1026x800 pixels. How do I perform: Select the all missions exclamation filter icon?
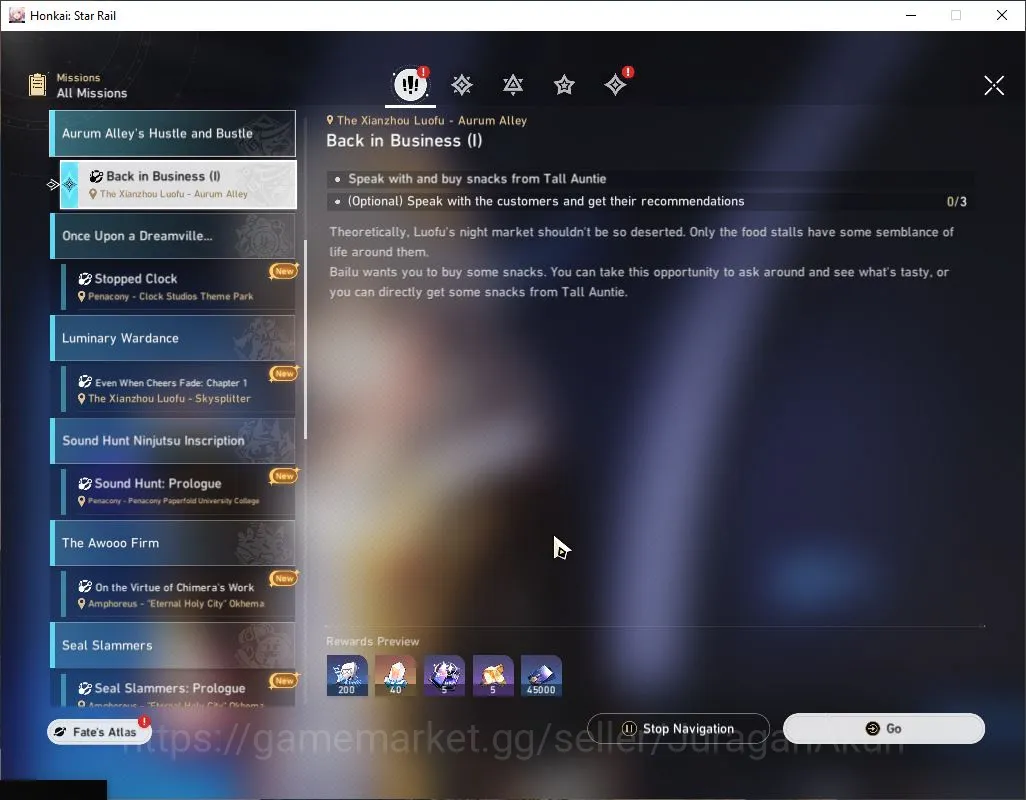(x=410, y=84)
